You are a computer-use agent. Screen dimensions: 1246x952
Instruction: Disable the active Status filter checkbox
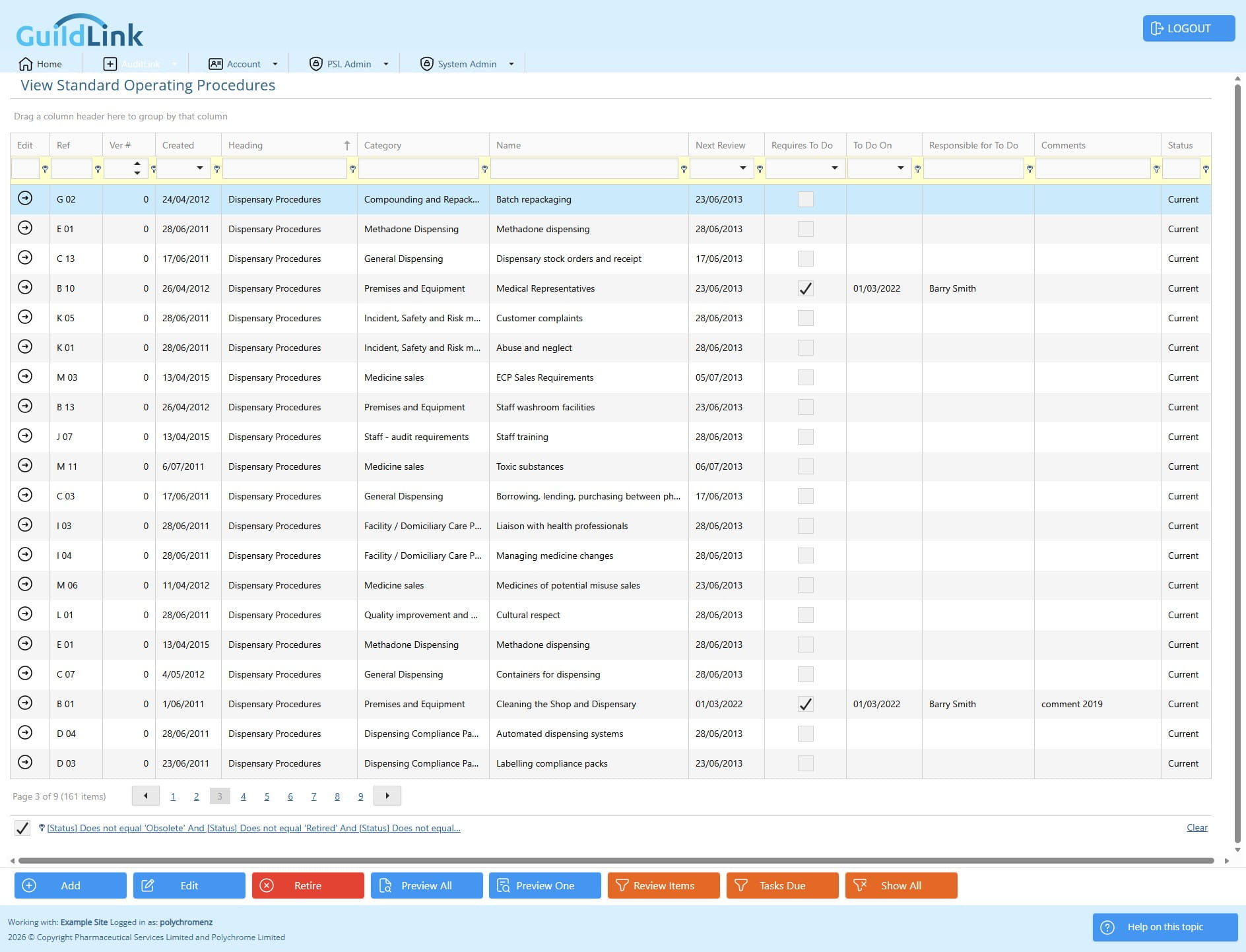coord(22,828)
